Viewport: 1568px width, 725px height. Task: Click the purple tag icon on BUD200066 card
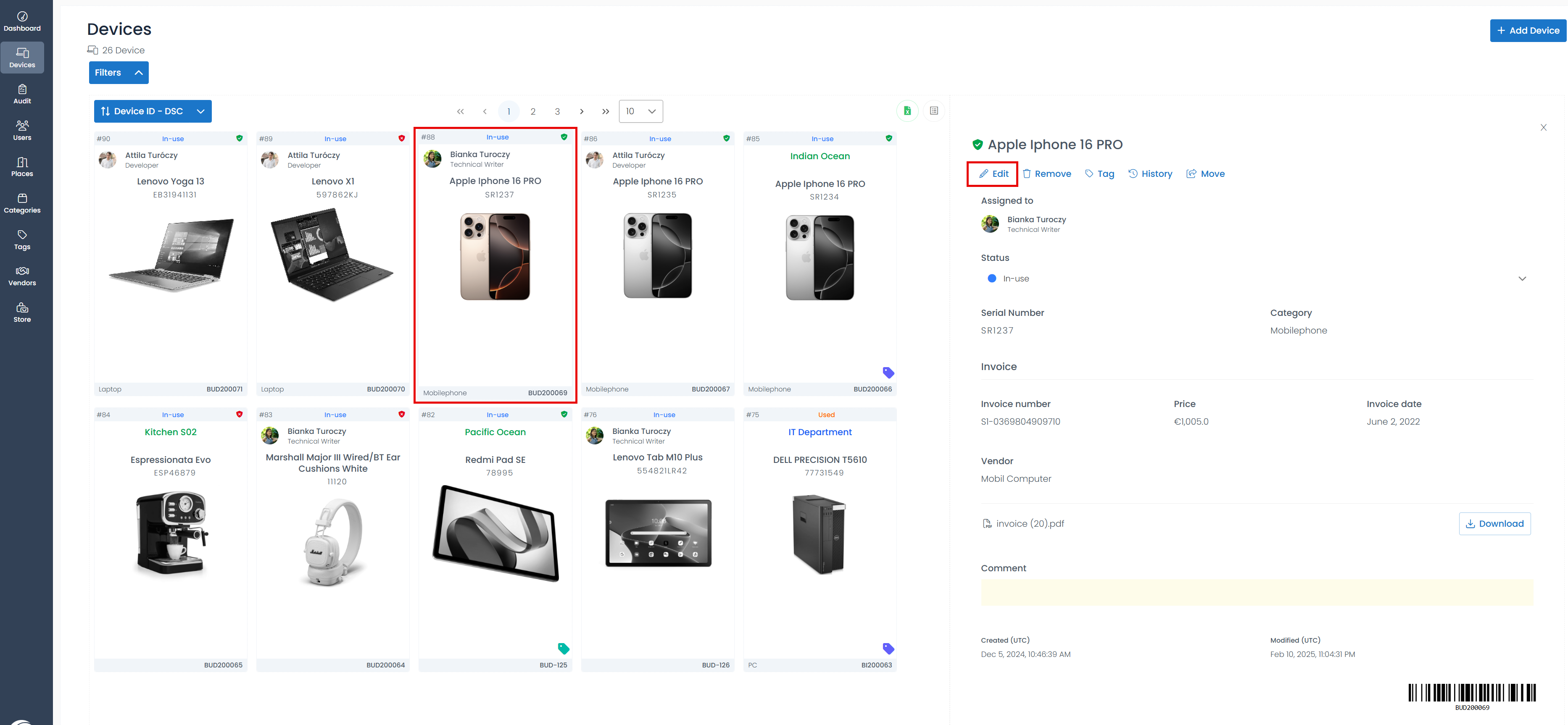888,372
